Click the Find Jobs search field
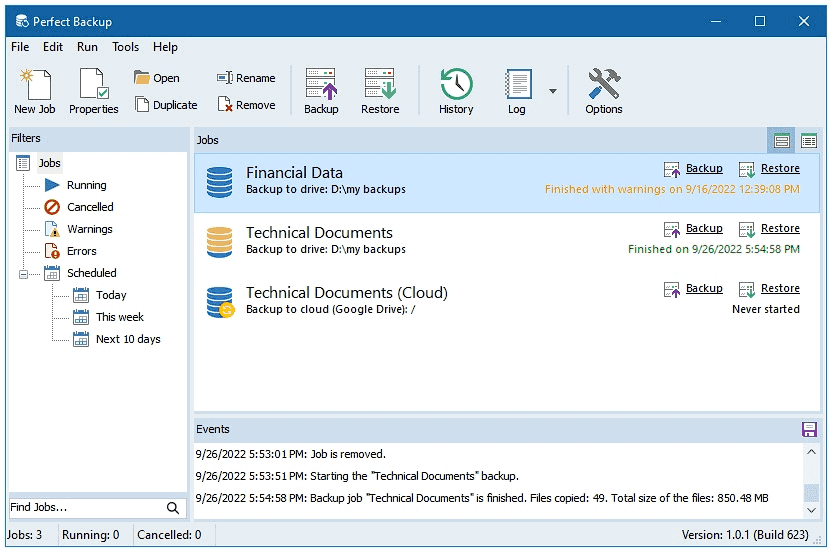Viewport: 829px width, 551px height. (x=87, y=508)
